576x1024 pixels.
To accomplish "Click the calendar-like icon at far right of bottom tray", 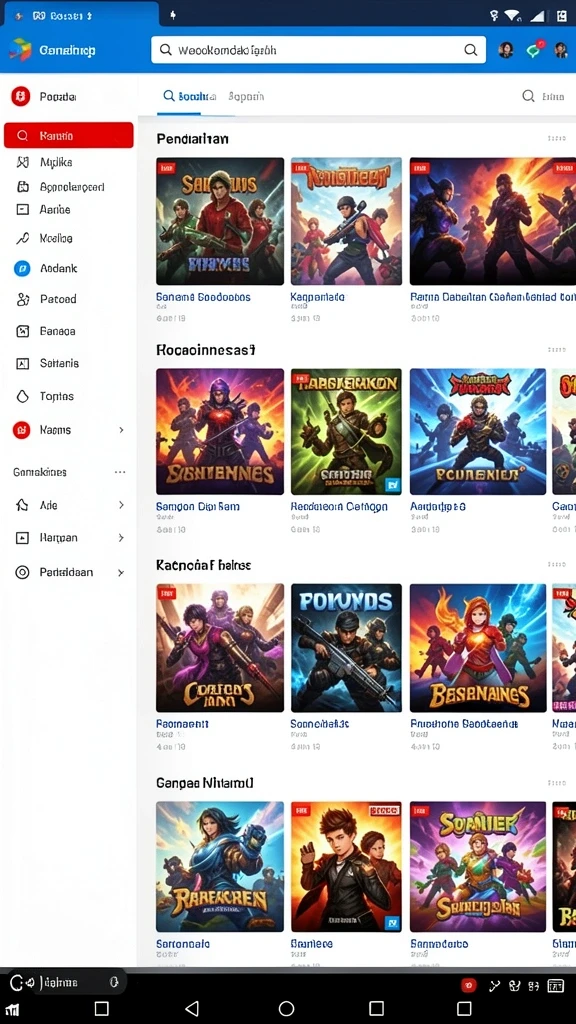I will point(556,986).
